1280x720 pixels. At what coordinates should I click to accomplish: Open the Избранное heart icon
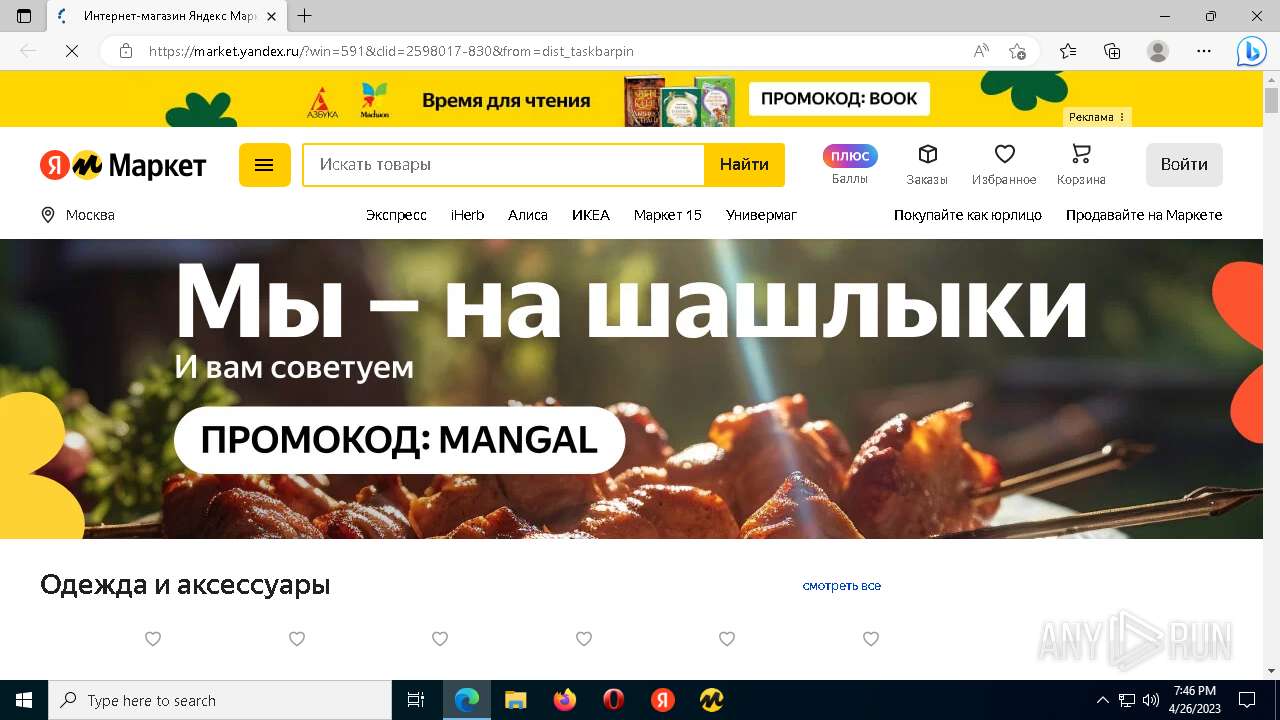coord(1004,165)
